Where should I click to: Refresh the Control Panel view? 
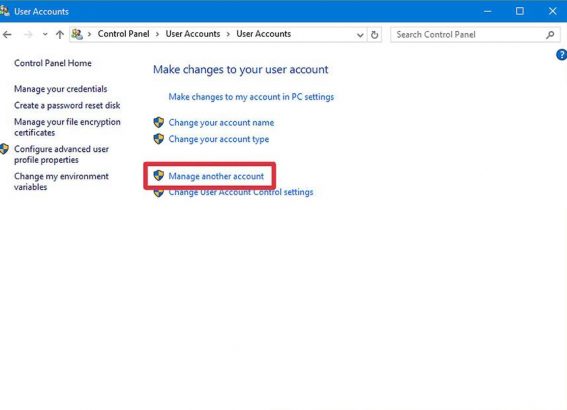[375, 35]
